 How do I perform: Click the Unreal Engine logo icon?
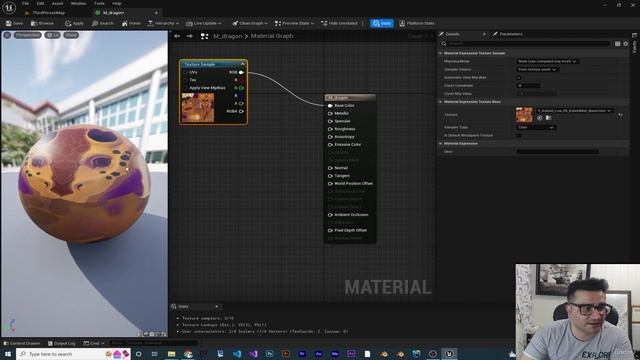[9, 7]
